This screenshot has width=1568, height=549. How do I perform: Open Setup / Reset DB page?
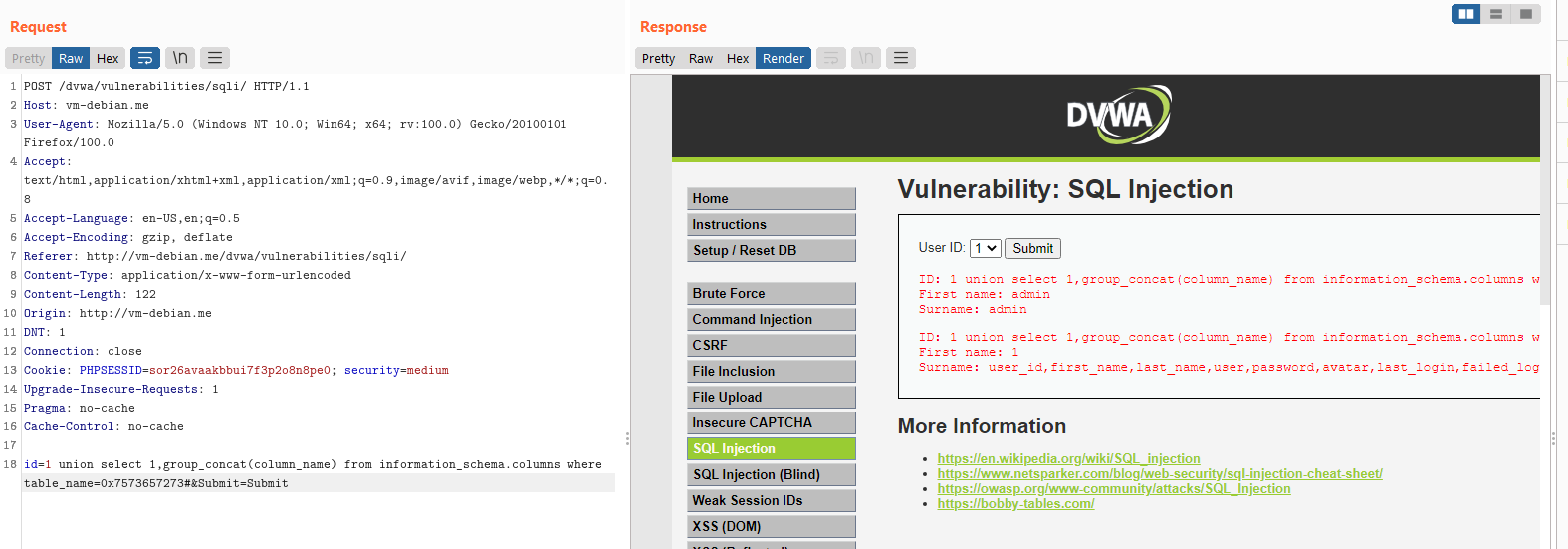772,250
